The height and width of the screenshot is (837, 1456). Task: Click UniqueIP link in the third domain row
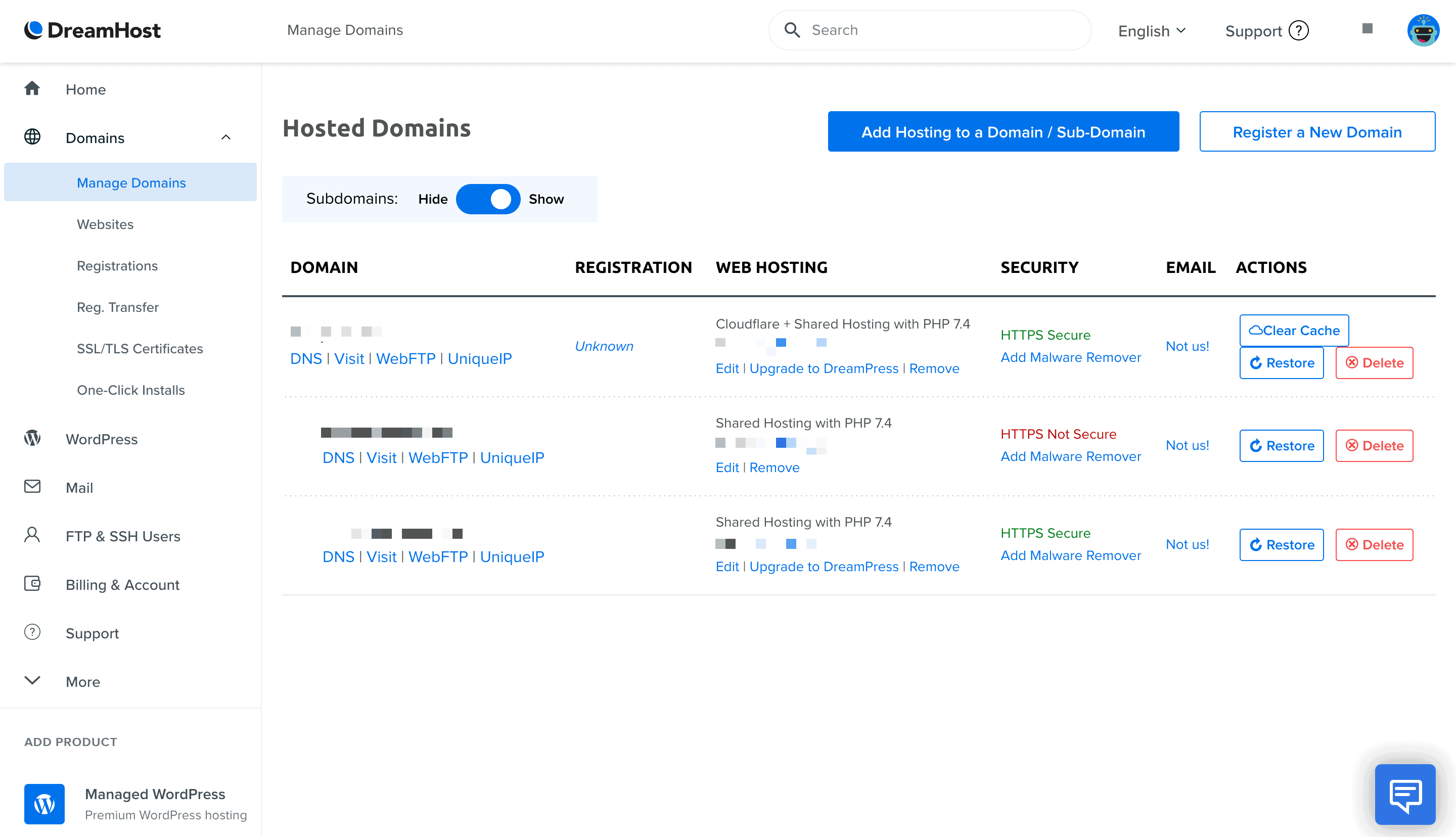click(512, 556)
